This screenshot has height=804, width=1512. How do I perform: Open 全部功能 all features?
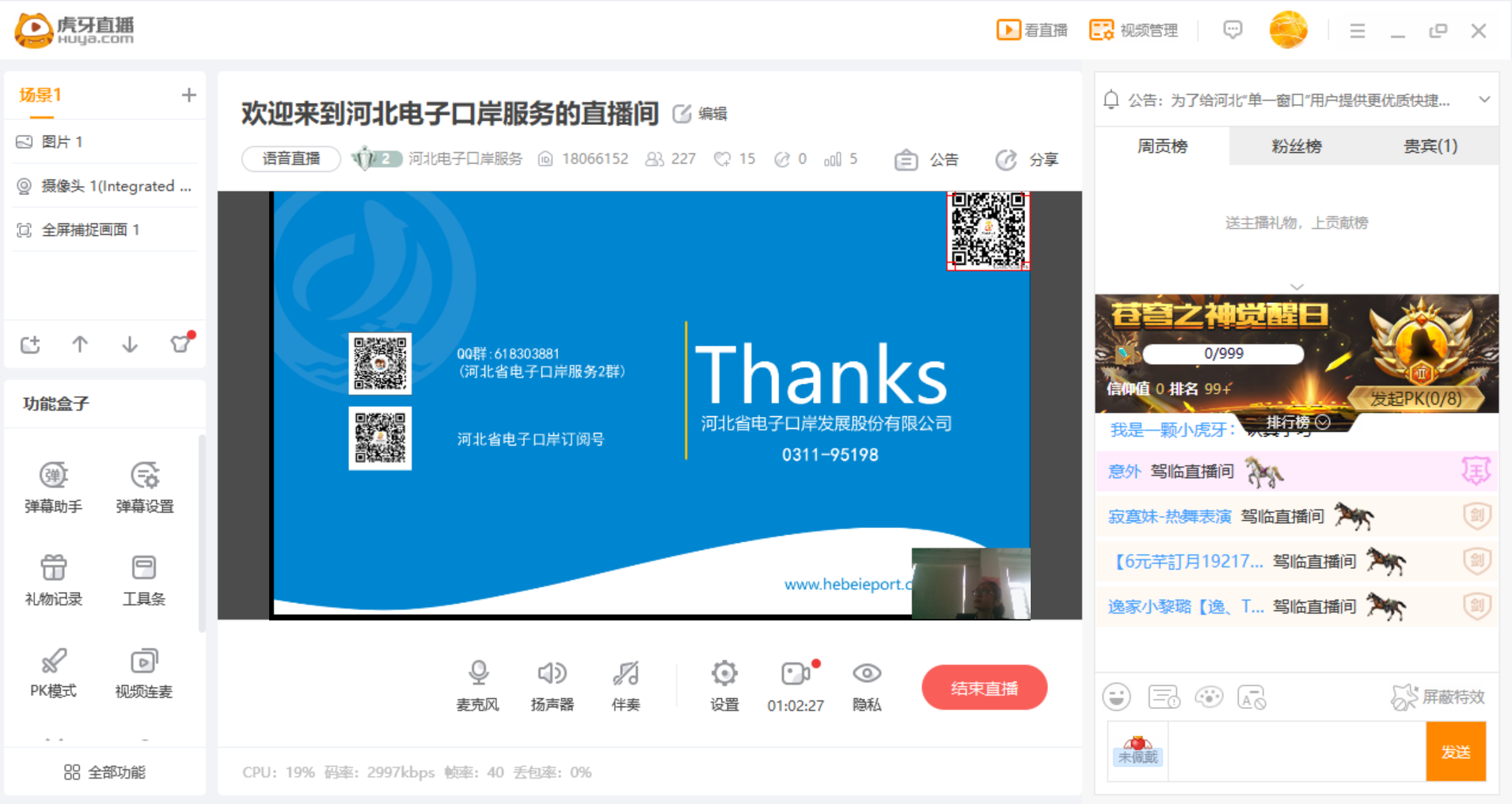tap(104, 772)
